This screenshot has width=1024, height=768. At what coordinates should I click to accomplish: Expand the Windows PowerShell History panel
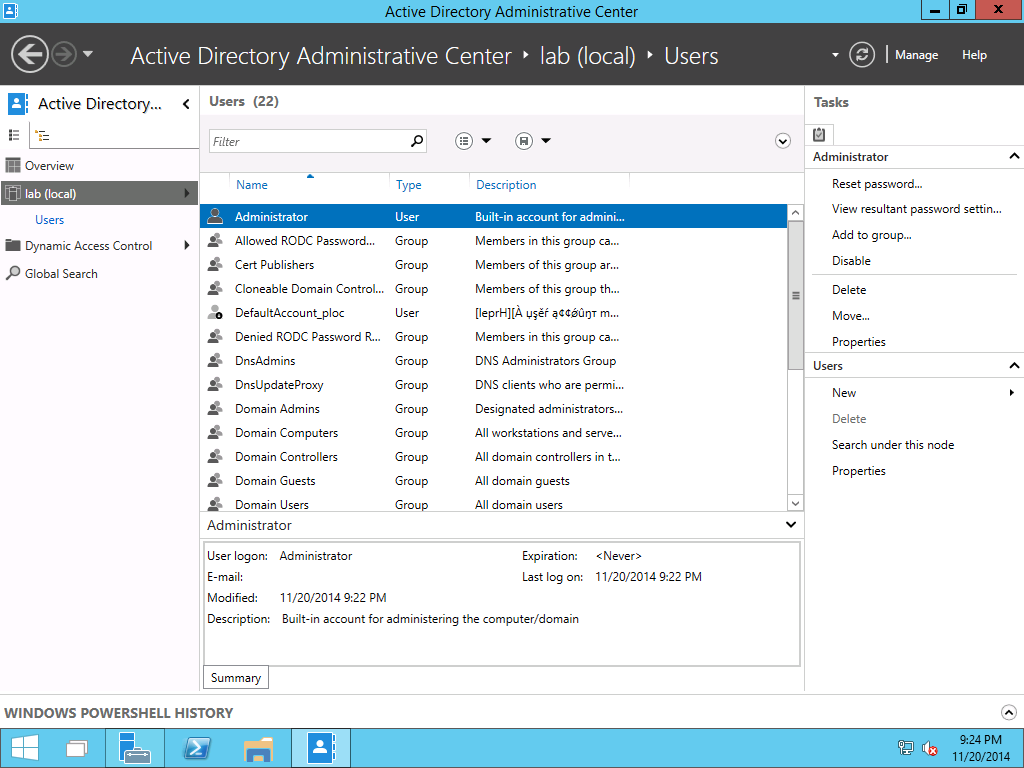(1008, 712)
